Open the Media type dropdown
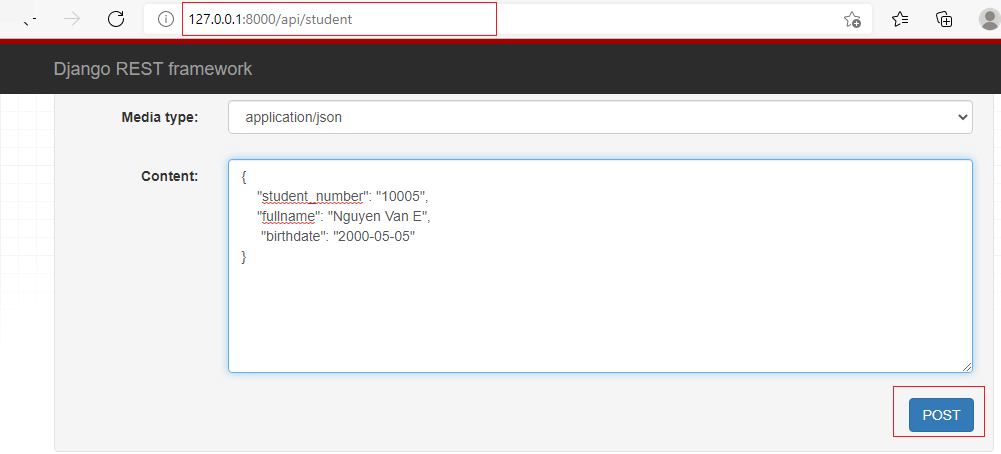This screenshot has height=454, width=1001. [x=599, y=117]
